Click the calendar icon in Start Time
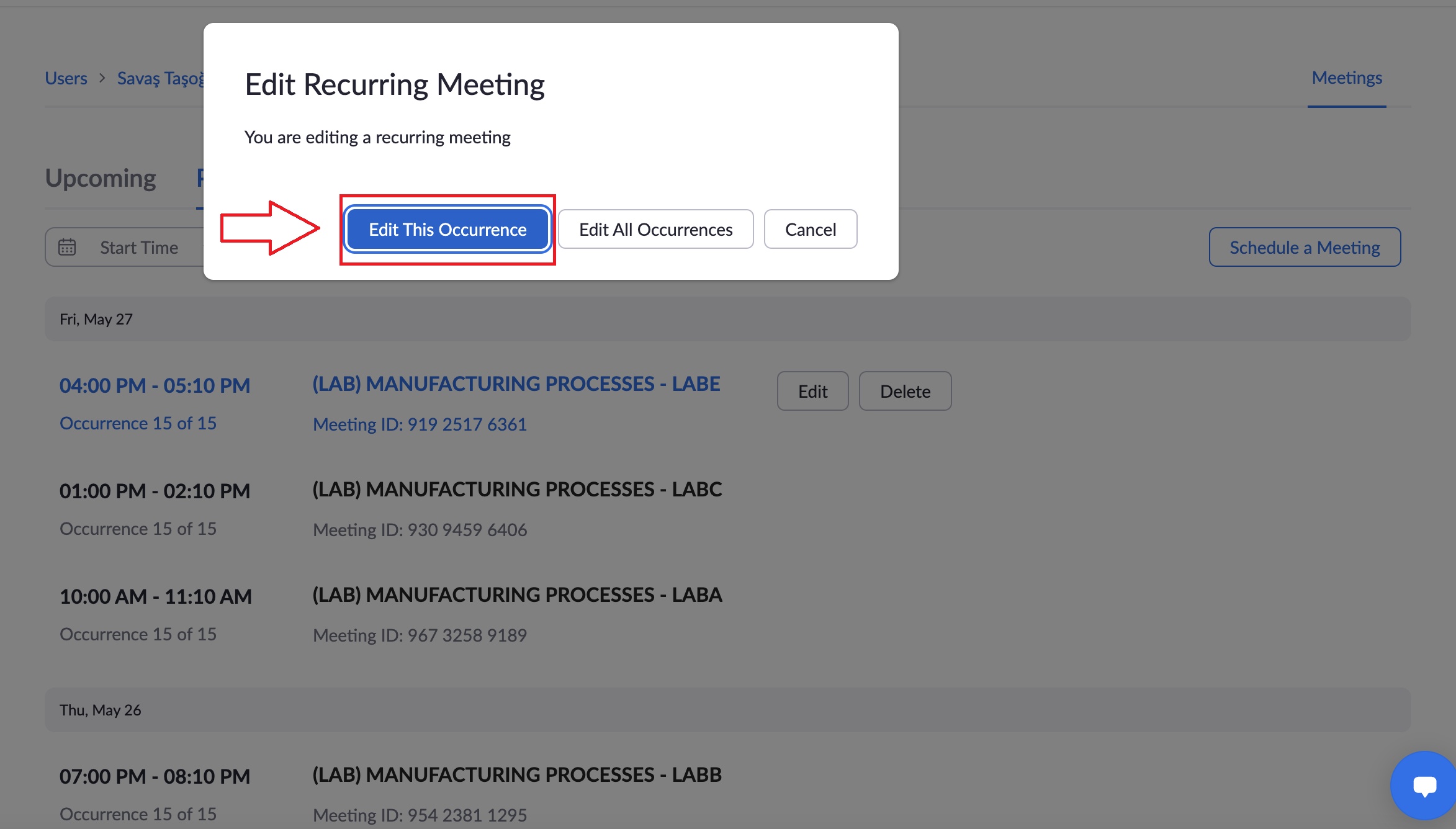The image size is (1456, 829). click(x=67, y=247)
